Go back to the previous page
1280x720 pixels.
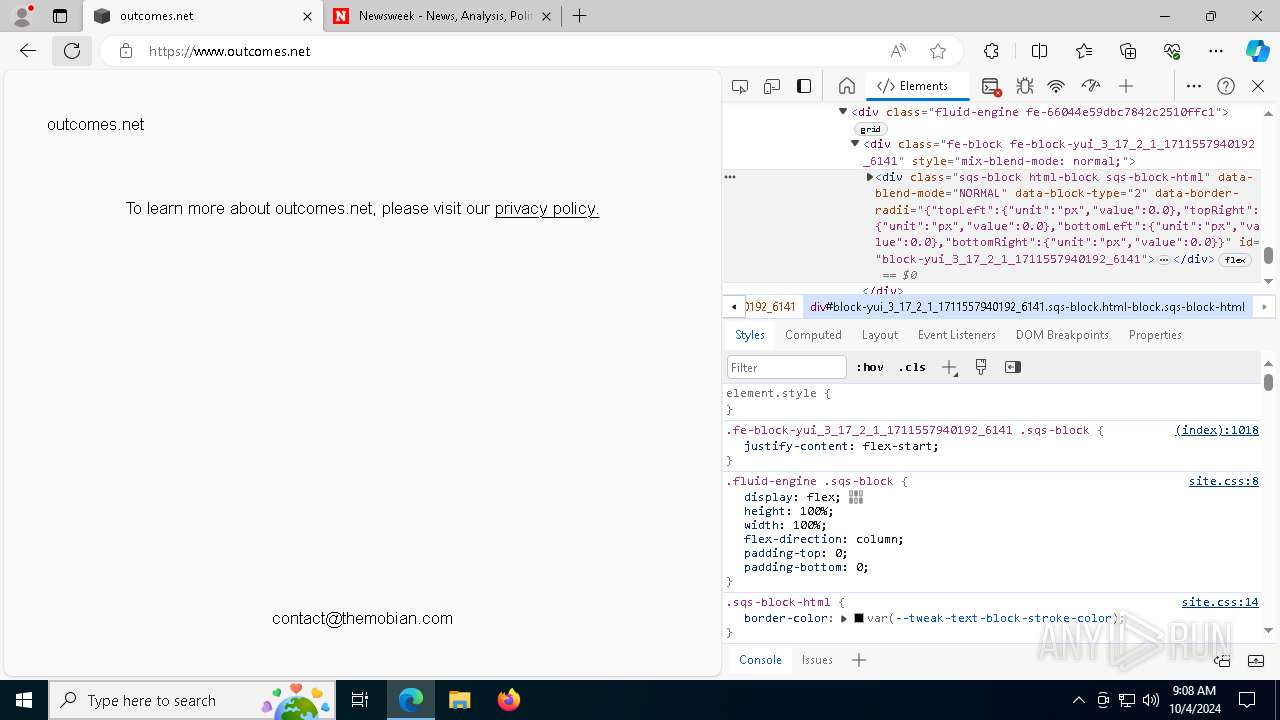[x=28, y=51]
